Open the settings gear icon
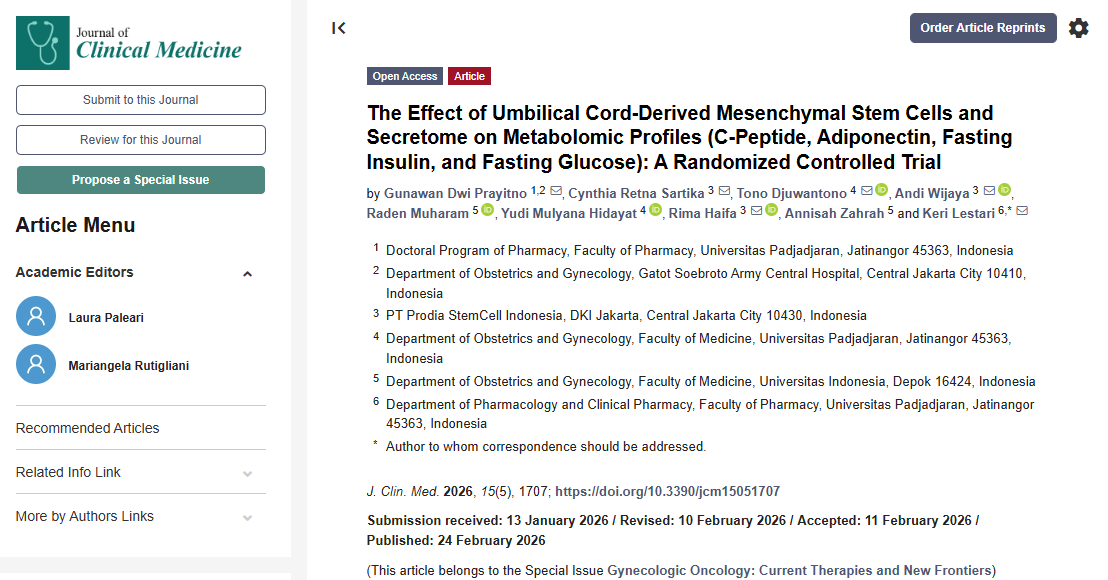1108x580 pixels. click(x=1078, y=28)
